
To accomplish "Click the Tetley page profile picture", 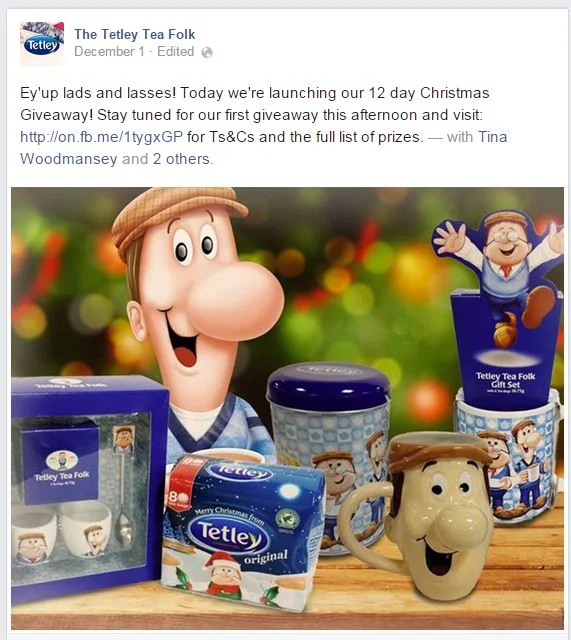I will click(42, 43).
